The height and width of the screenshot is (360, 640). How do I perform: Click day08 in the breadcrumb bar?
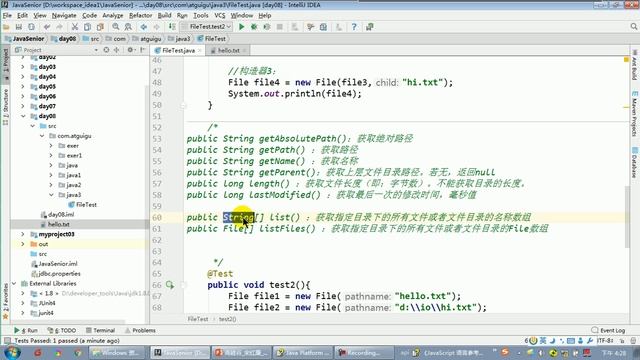point(64,39)
